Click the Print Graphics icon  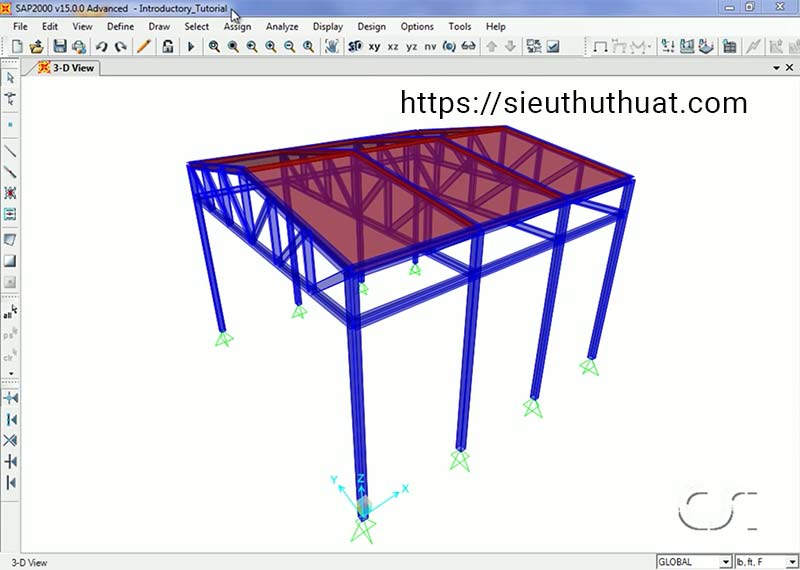79,47
